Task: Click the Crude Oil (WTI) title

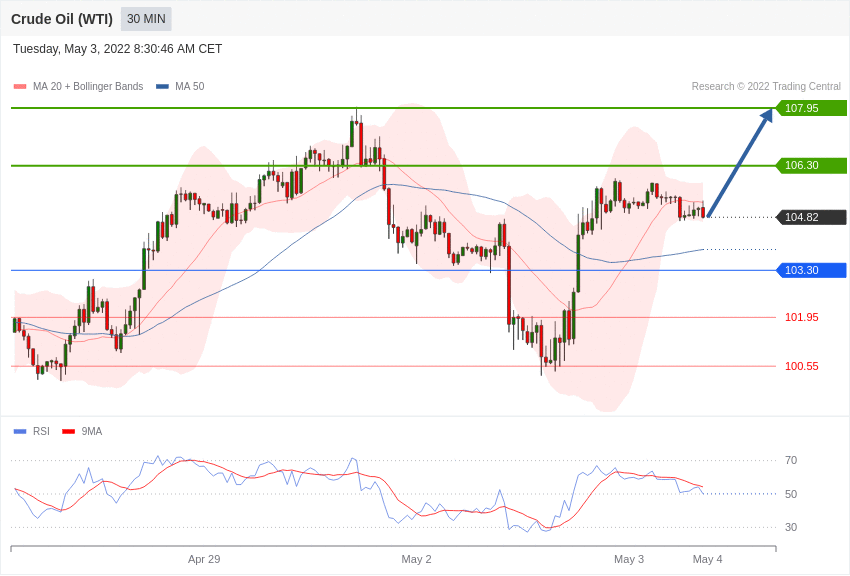Action: coord(62,19)
